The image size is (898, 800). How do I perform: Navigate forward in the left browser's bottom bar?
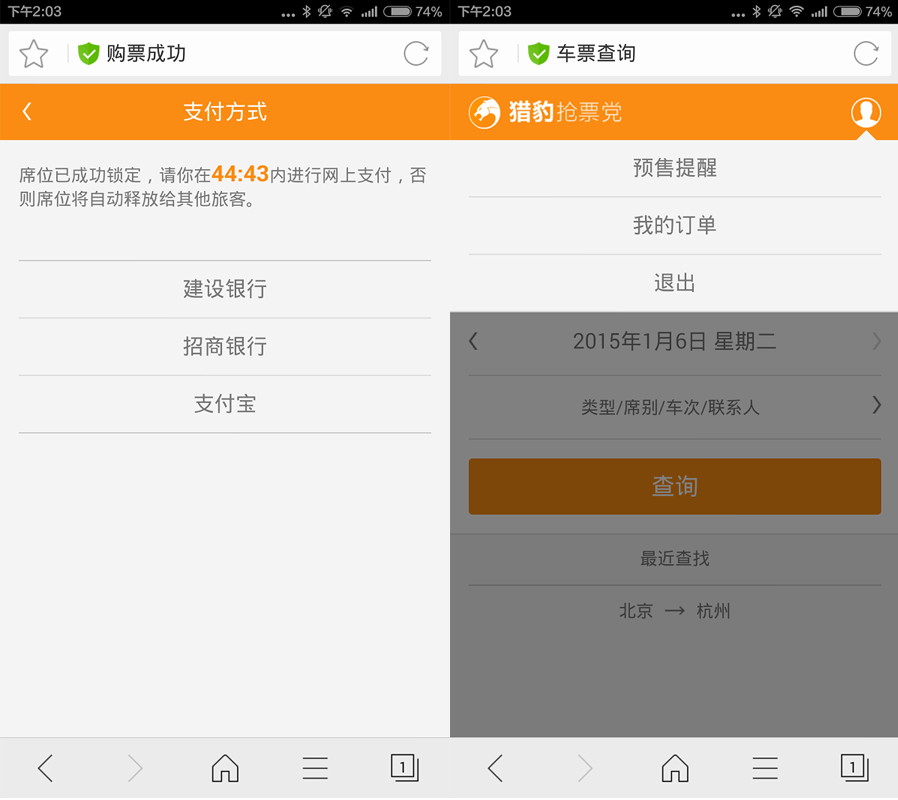pos(135,769)
